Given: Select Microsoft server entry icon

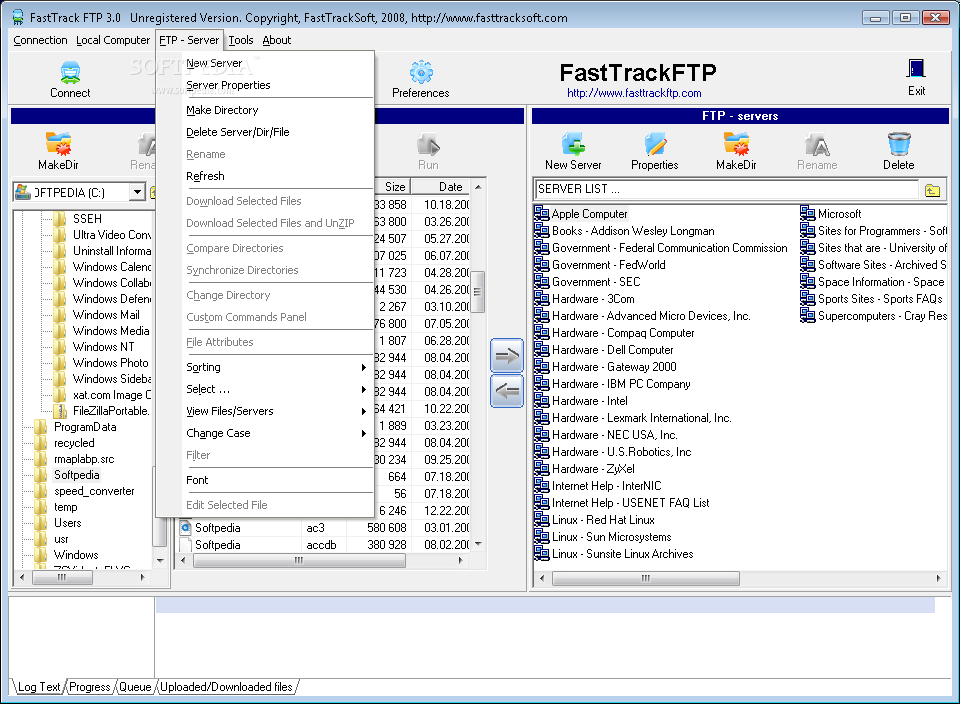Looking at the screenshot, I should (x=808, y=213).
